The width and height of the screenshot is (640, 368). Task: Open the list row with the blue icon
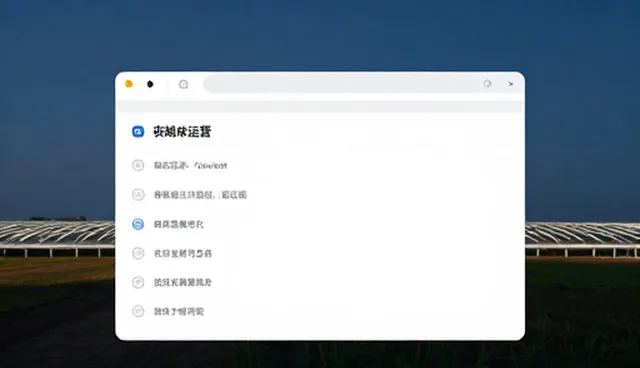178,224
